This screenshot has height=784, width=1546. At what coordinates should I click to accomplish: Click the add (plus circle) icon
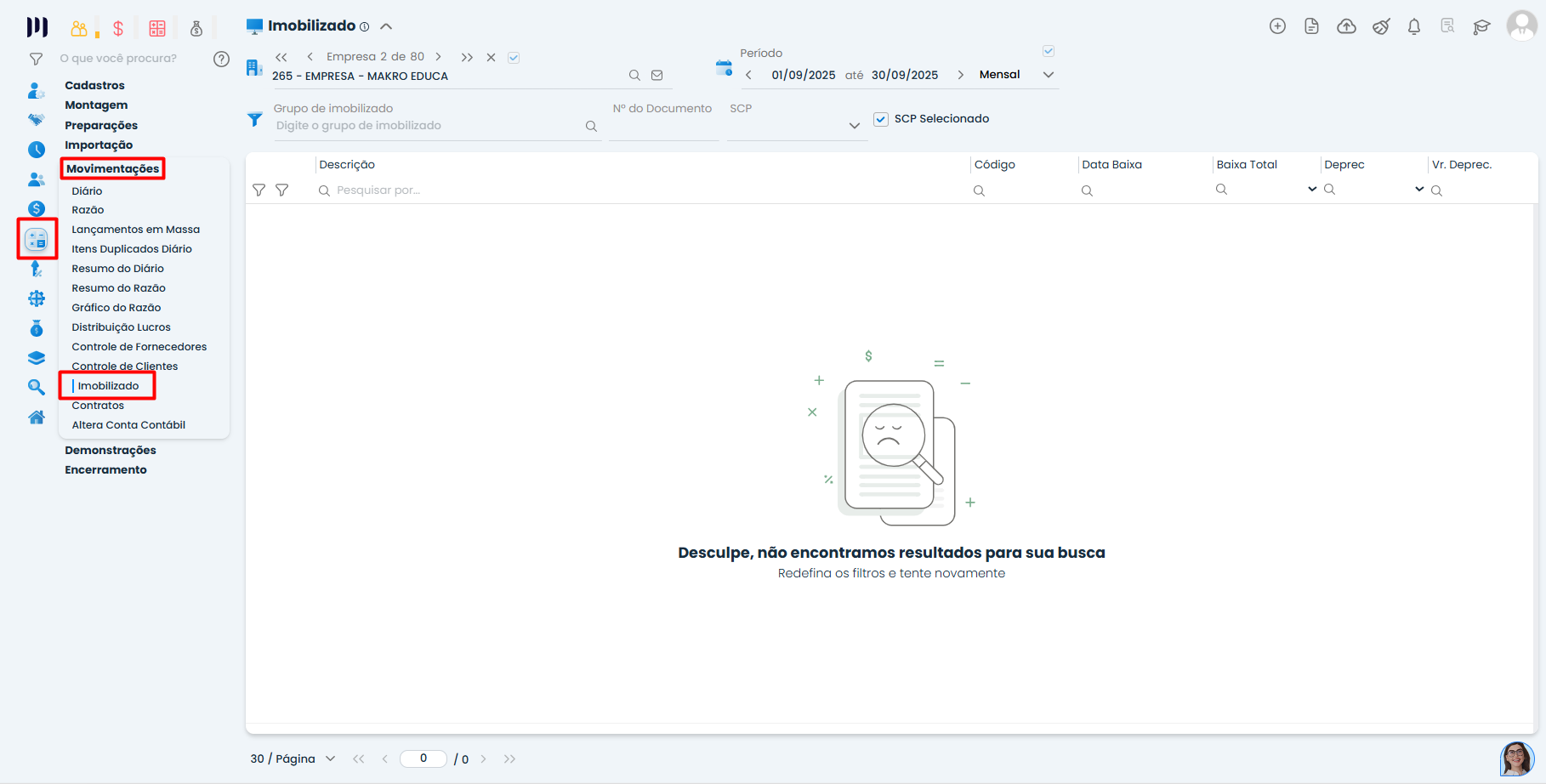point(1277,26)
